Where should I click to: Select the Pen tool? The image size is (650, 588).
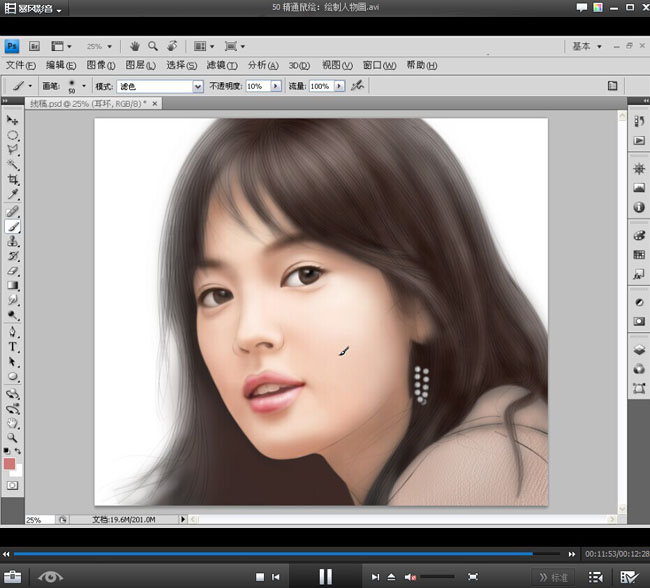pos(12,332)
